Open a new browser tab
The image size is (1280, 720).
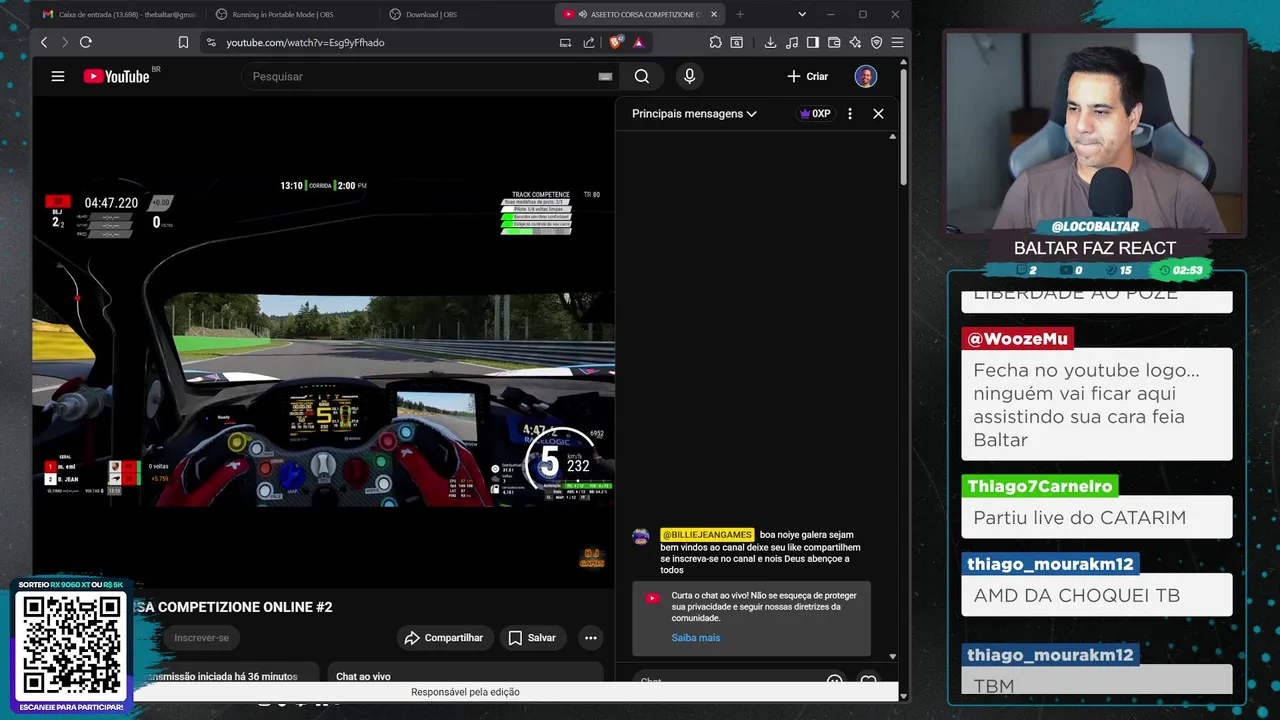(x=740, y=14)
